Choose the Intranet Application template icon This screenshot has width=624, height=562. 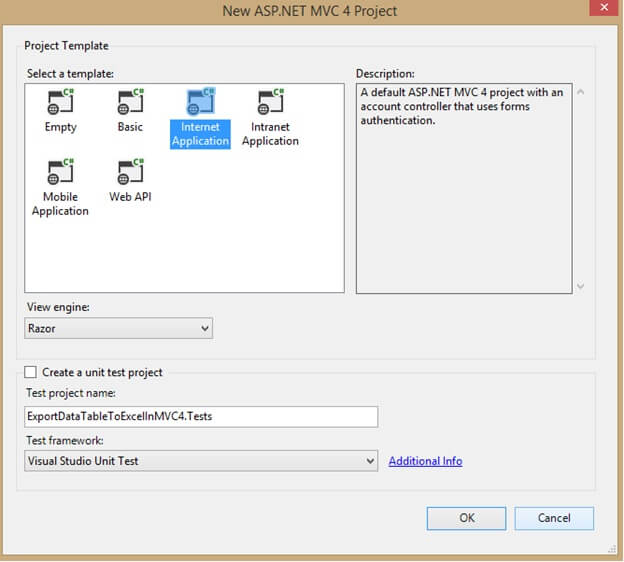tap(271, 101)
